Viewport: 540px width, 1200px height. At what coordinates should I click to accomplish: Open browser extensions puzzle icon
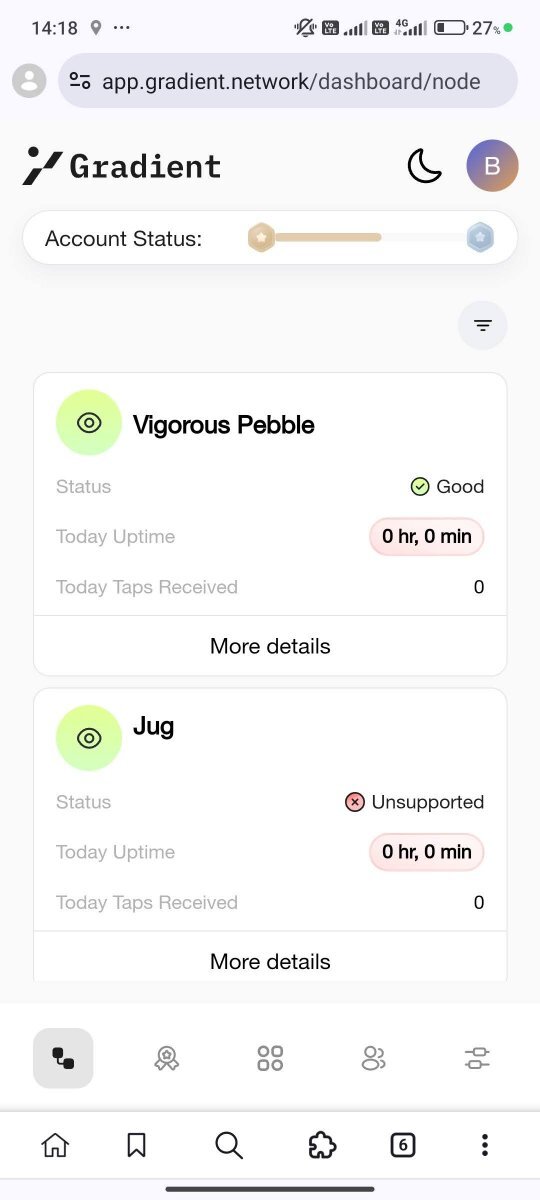[x=322, y=1145]
